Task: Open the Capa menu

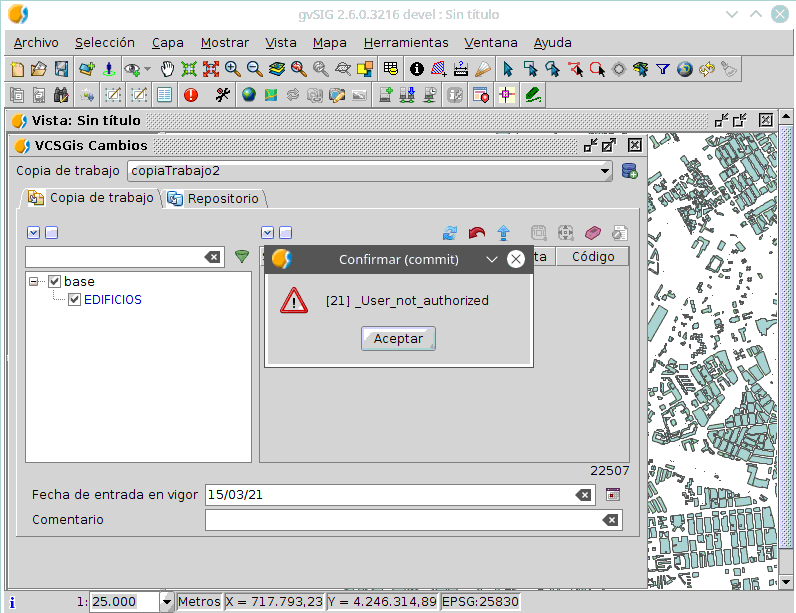Action: [x=168, y=43]
